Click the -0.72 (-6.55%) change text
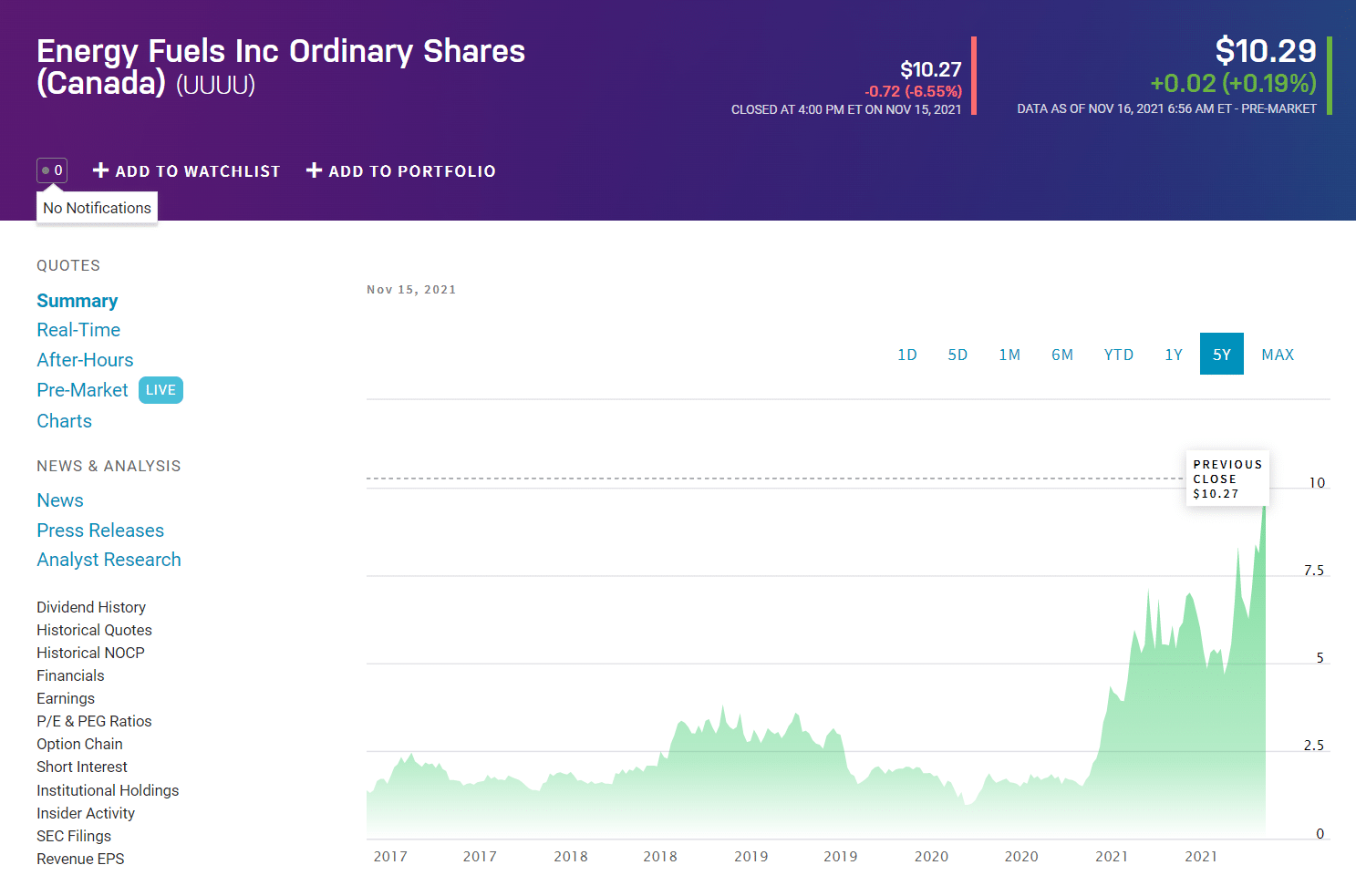The height and width of the screenshot is (896, 1356). click(913, 91)
